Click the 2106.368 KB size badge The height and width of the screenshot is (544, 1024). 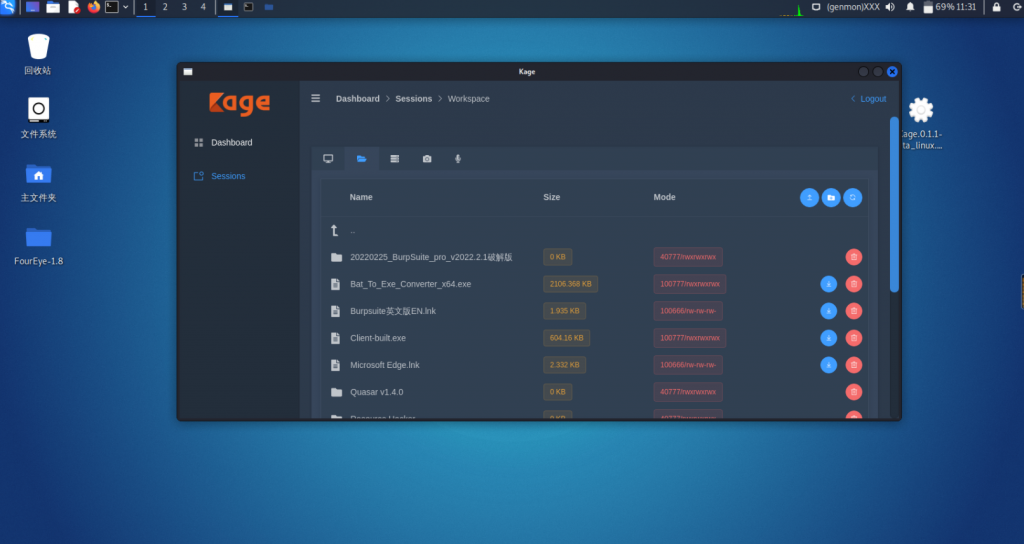570,284
